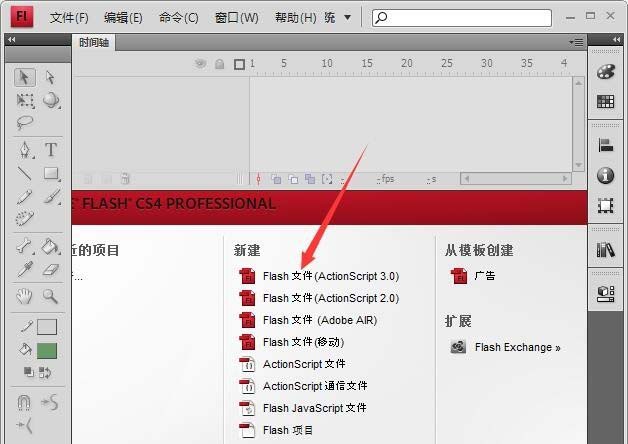Select the Hand tool
The image size is (628, 444).
[x=24, y=297]
